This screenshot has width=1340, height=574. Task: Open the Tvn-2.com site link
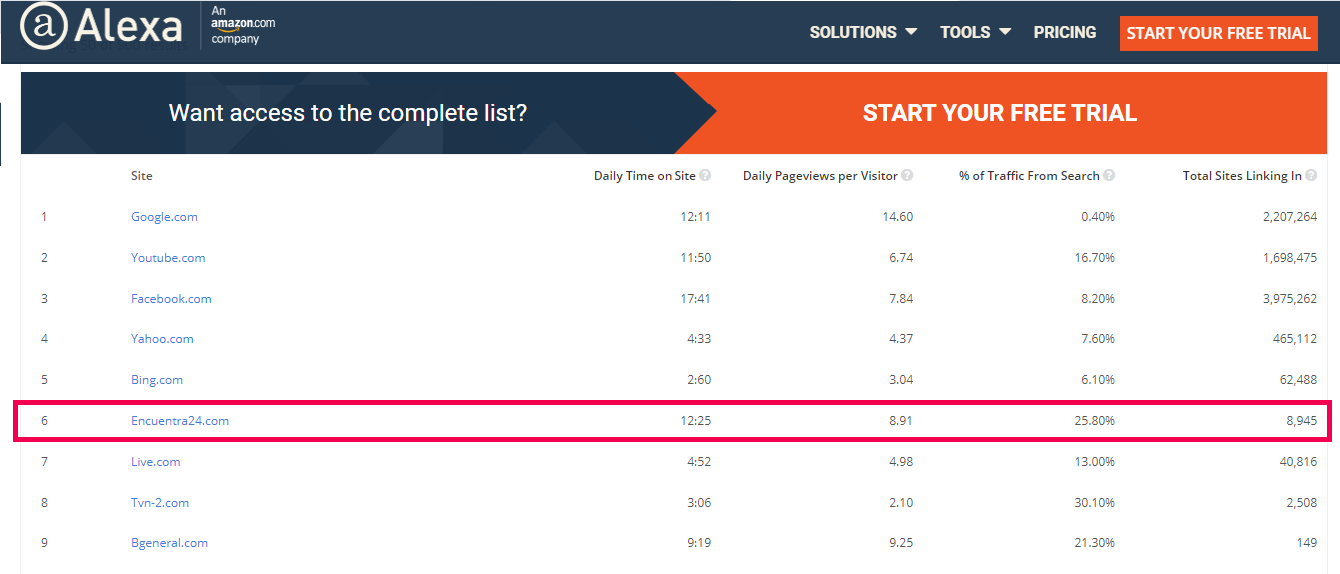click(160, 503)
